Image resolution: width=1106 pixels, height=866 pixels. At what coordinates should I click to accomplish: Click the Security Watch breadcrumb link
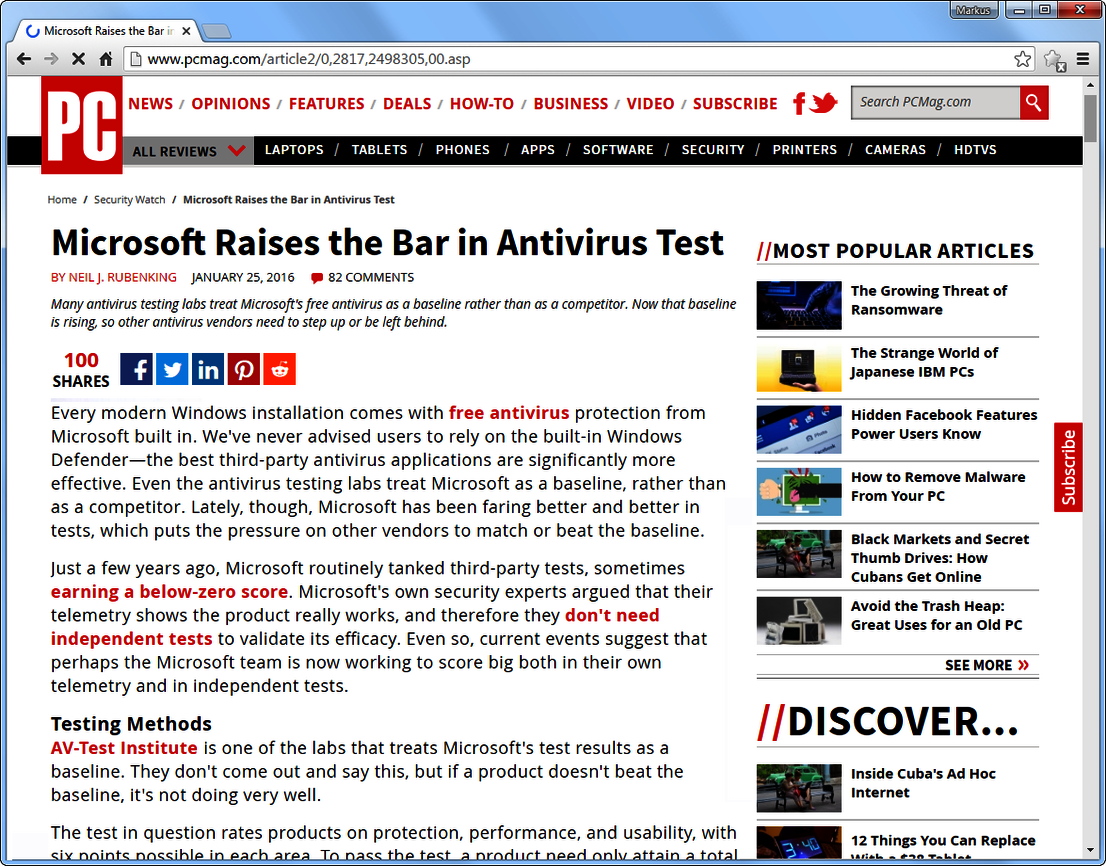coord(129,199)
